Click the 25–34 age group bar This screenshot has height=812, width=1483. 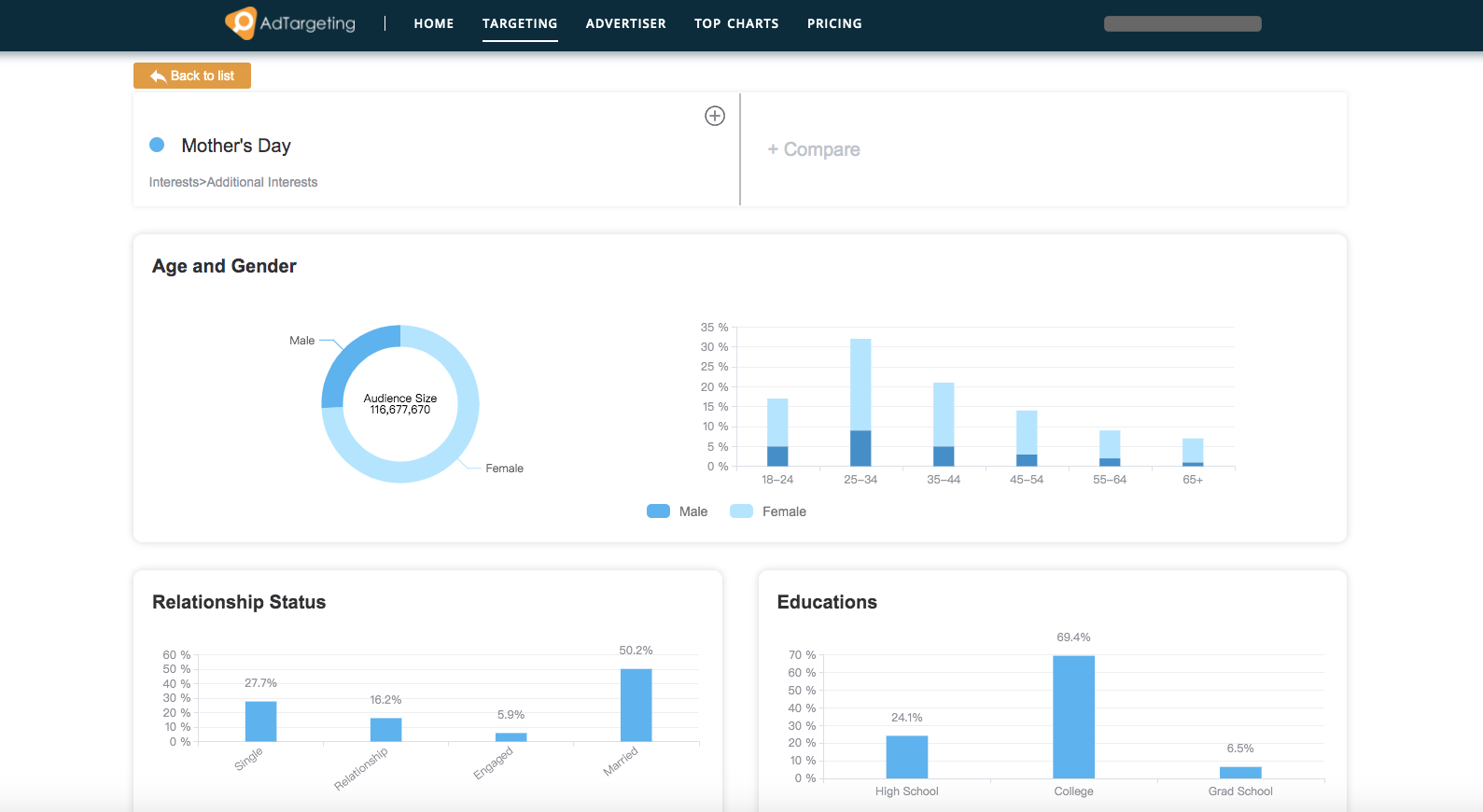point(860,402)
